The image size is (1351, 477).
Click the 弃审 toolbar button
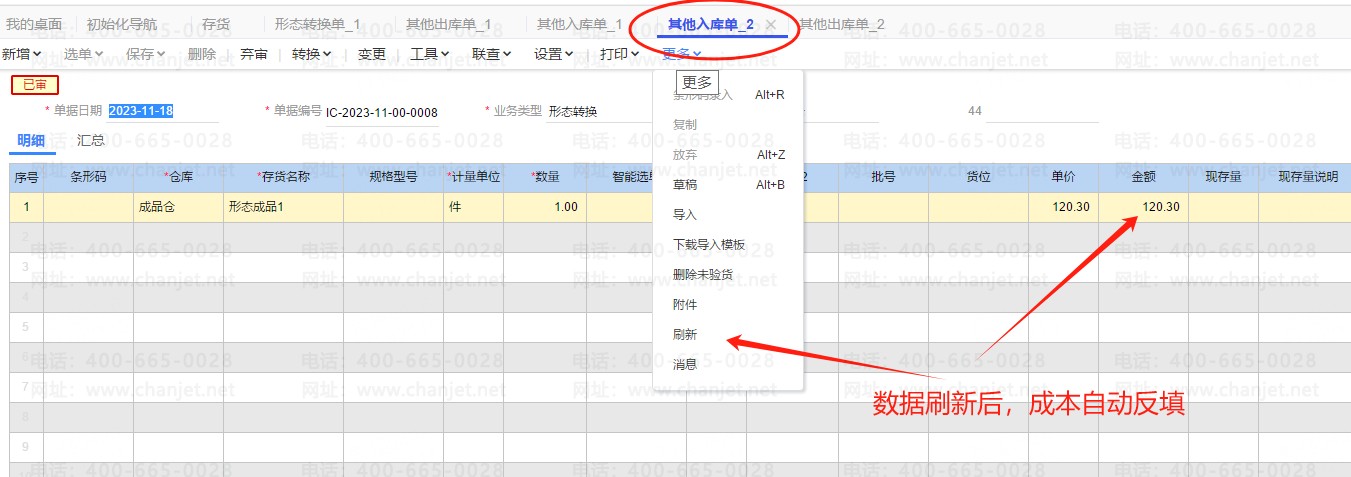(x=254, y=54)
